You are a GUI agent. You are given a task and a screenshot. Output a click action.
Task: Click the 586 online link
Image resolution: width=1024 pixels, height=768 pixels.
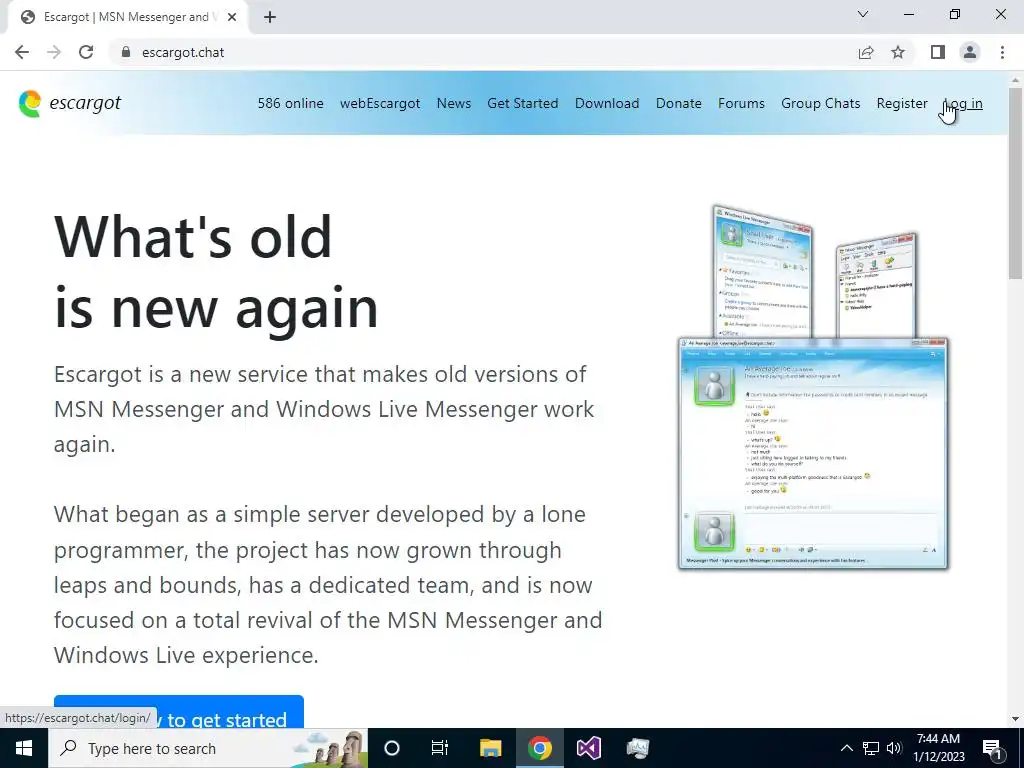(x=291, y=103)
